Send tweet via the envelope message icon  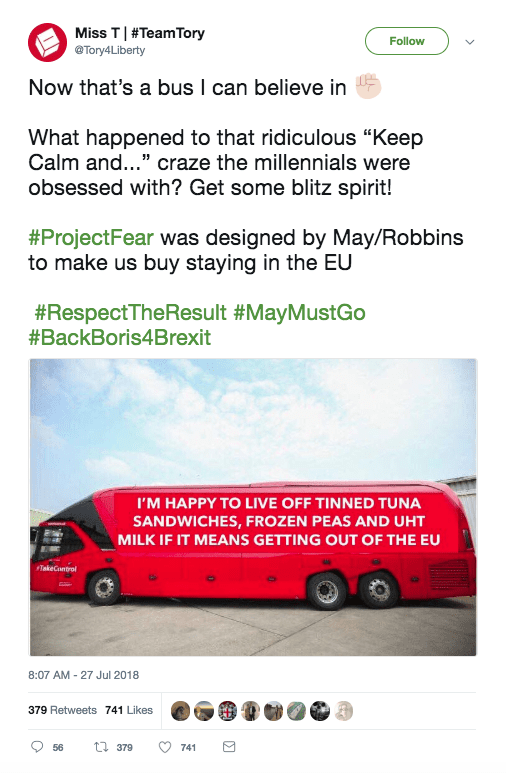(229, 747)
